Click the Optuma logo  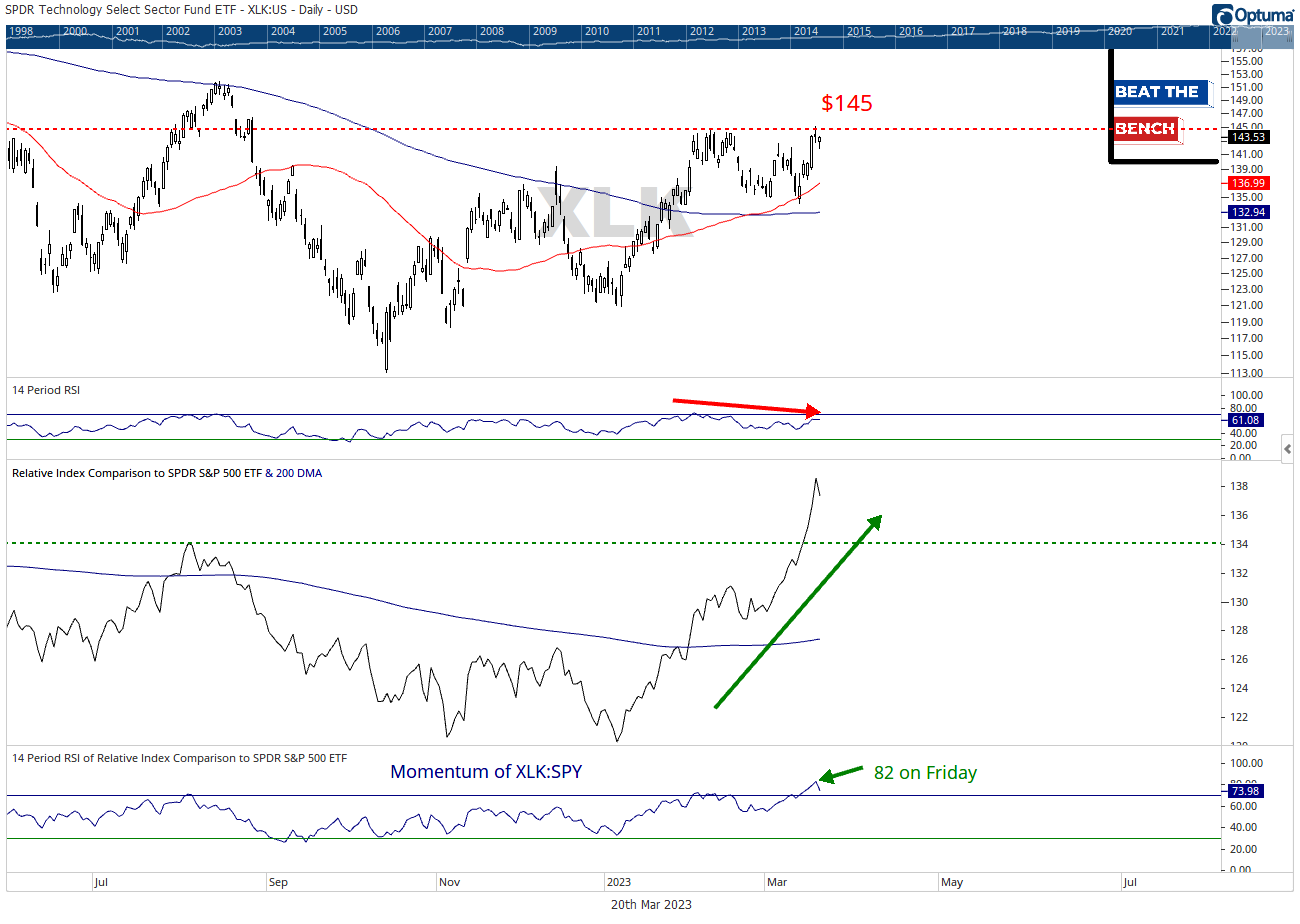1252,15
